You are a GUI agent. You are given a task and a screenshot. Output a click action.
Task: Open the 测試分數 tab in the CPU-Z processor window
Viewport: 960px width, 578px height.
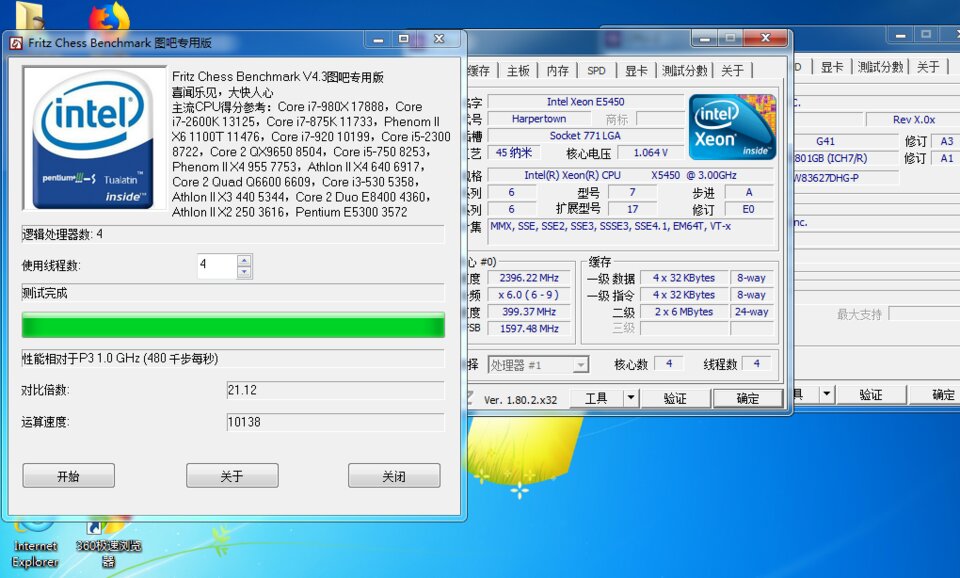coord(684,70)
